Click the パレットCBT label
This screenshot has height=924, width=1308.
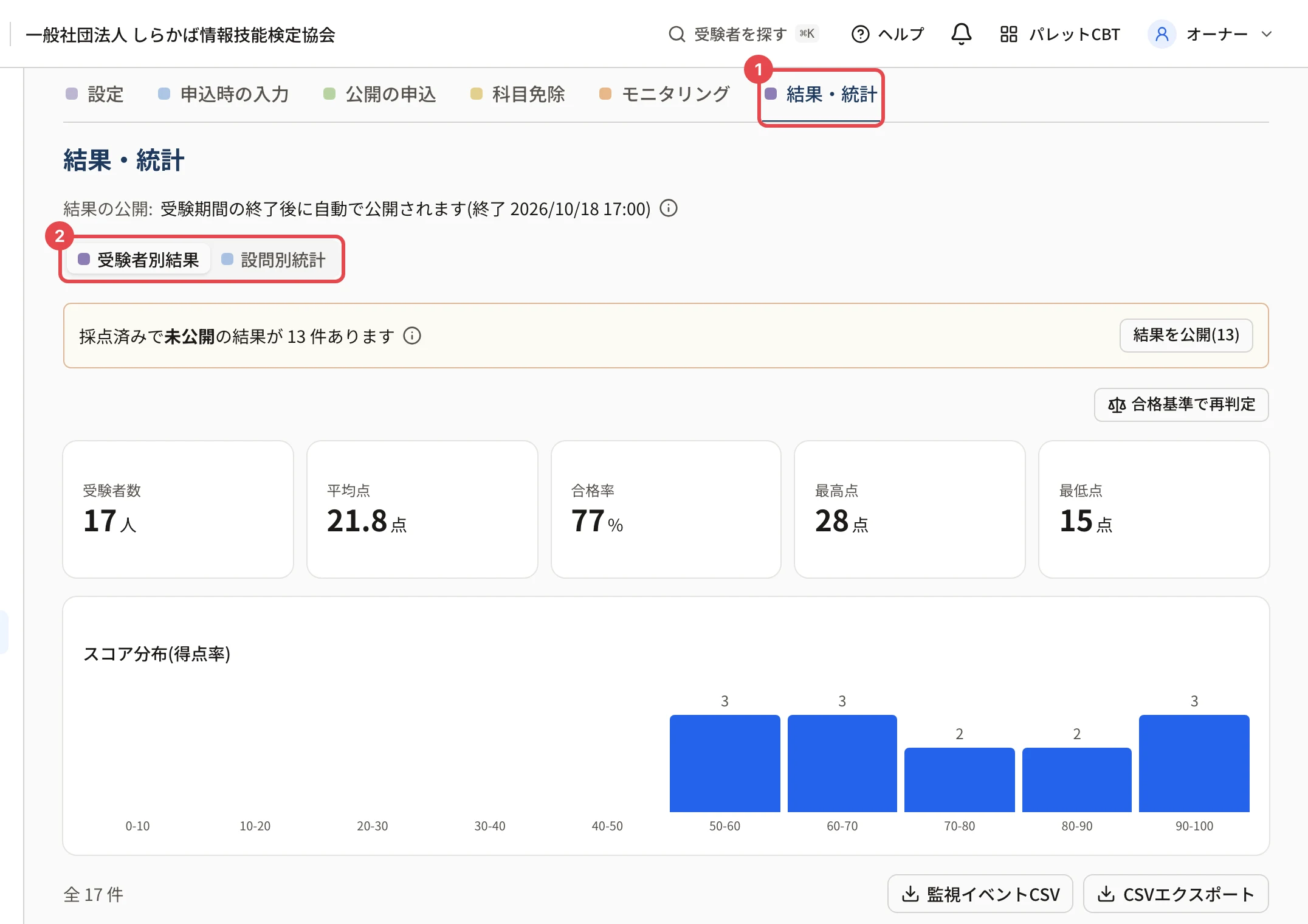tap(1074, 34)
